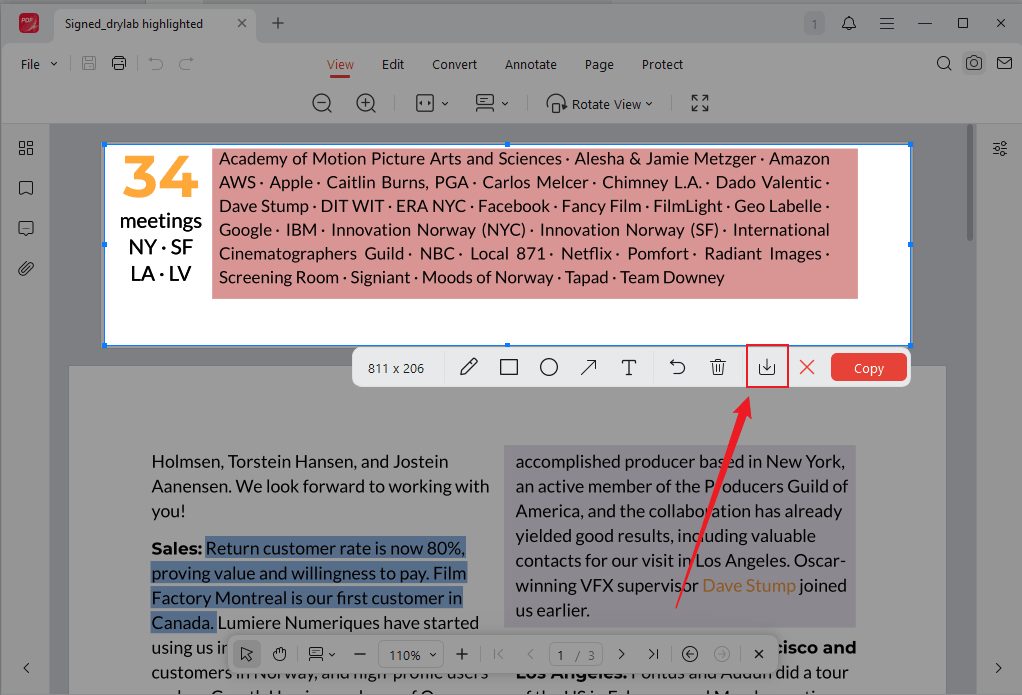Choose the rectangle shape tool

[509, 368]
